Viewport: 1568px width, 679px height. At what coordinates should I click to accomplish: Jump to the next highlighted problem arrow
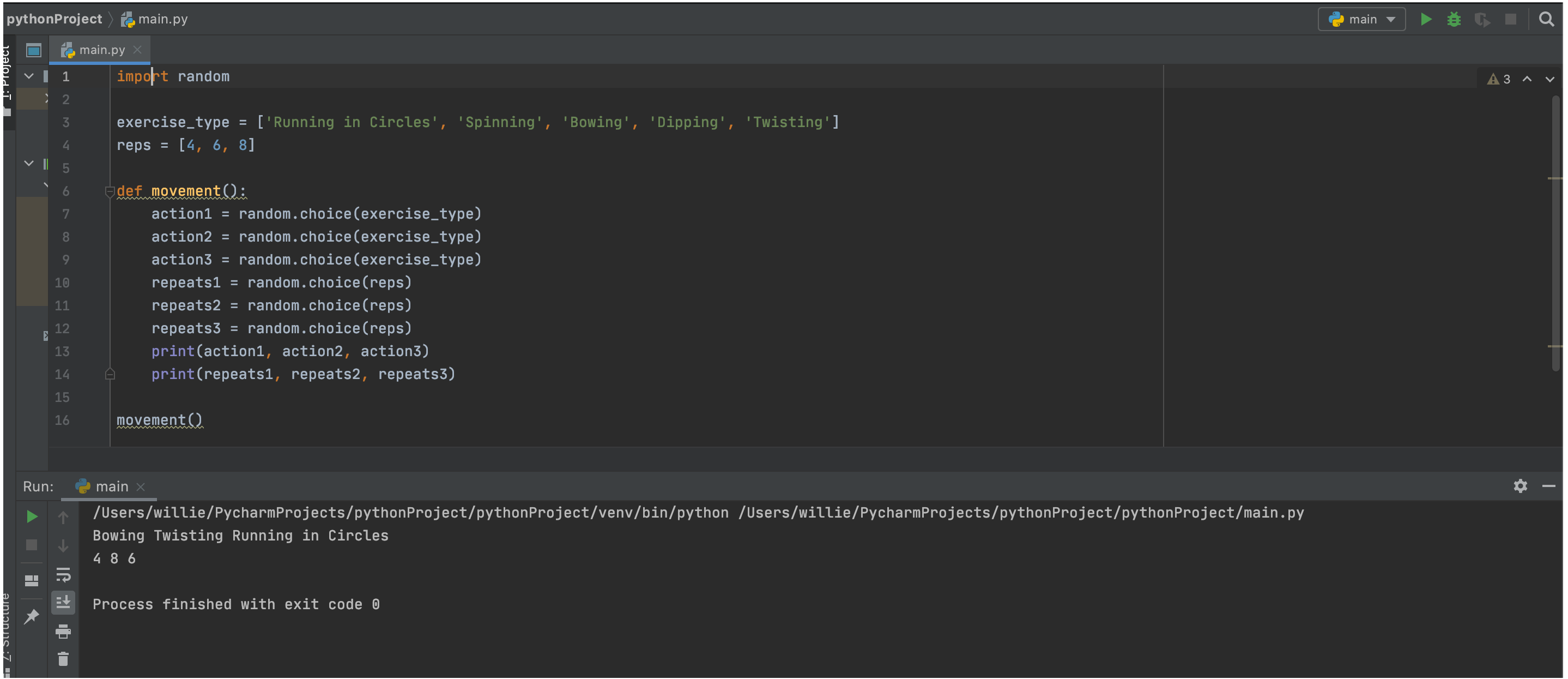pyautogui.click(x=1549, y=79)
